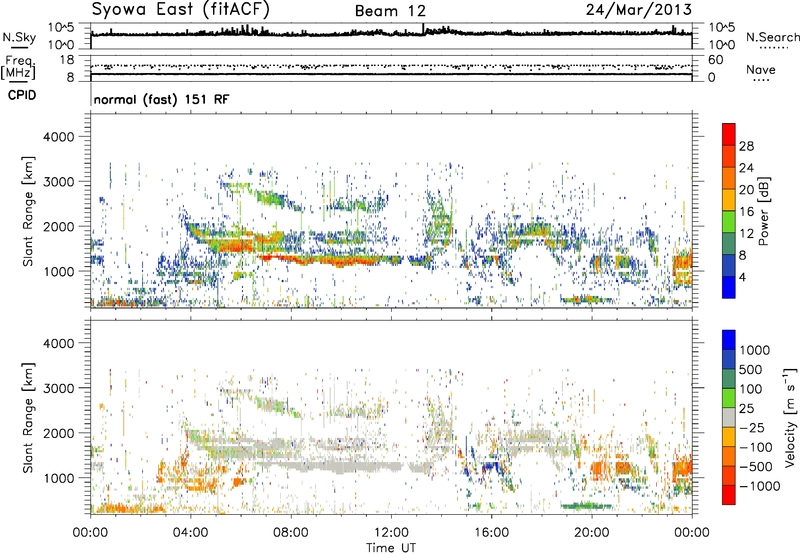Image resolution: width=800 pixels, height=554 pixels.
Task: Click the '12:00' time axis tick label
Action: [x=391, y=533]
